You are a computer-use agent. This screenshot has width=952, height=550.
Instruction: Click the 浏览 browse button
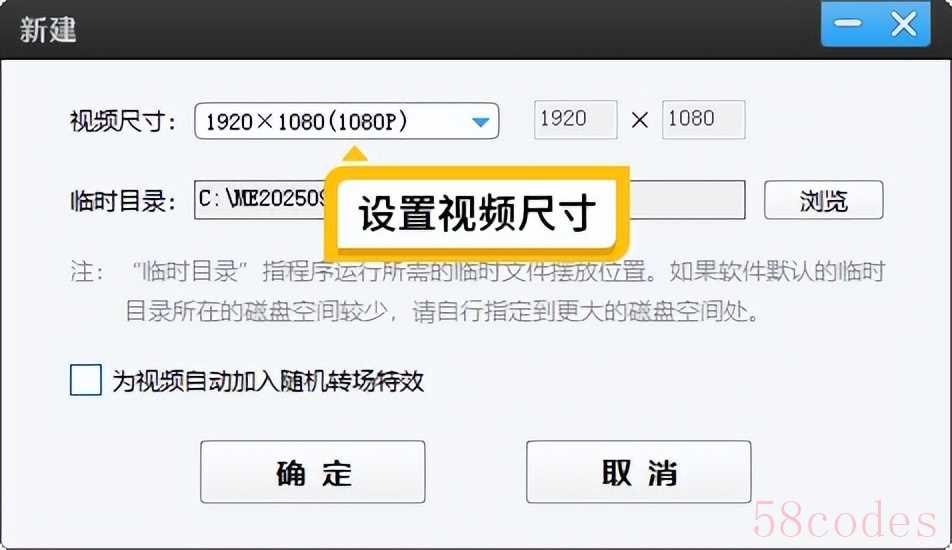pos(823,200)
